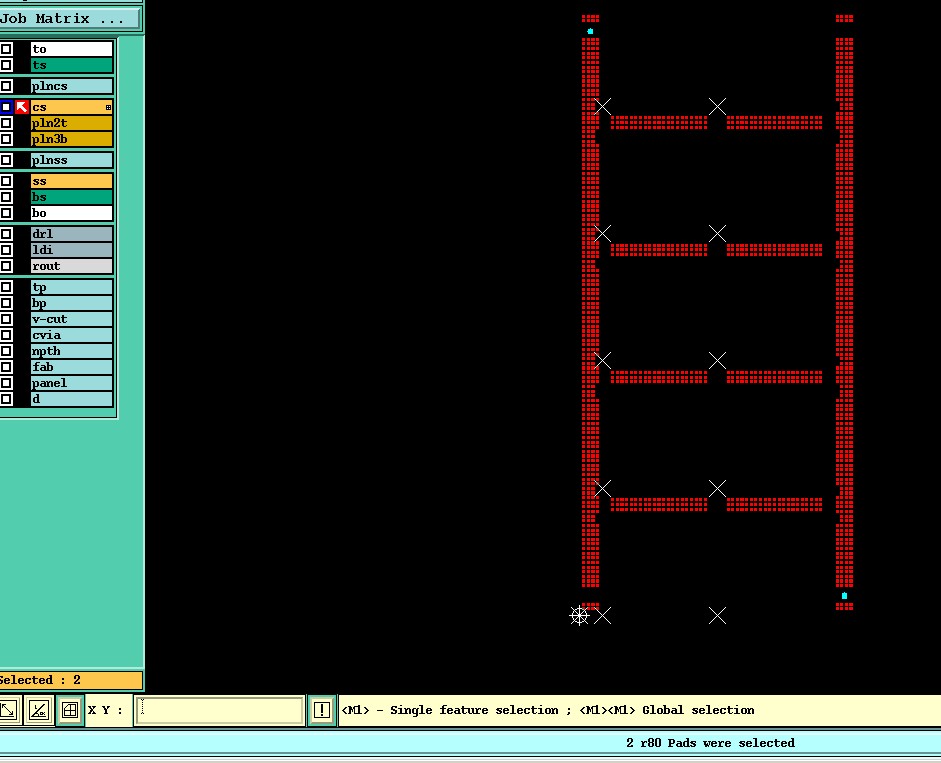Select the 'ldi' layer name
941x763 pixels.
(71, 250)
